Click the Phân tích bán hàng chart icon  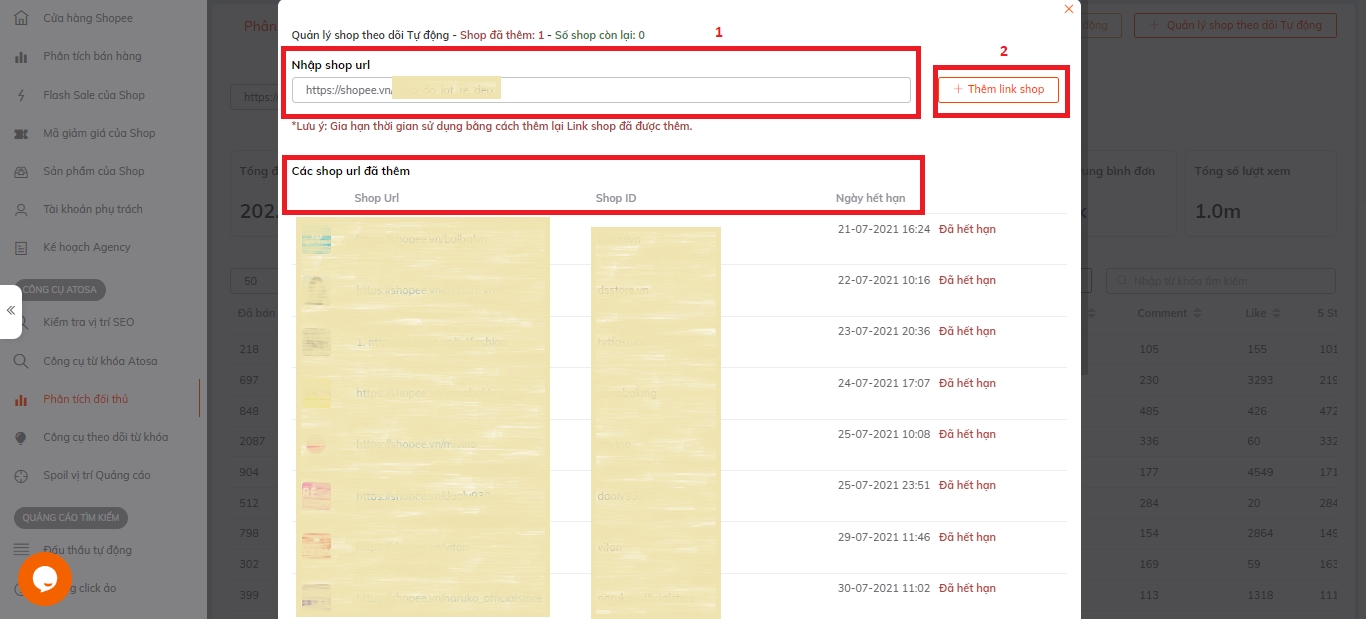tap(21, 57)
